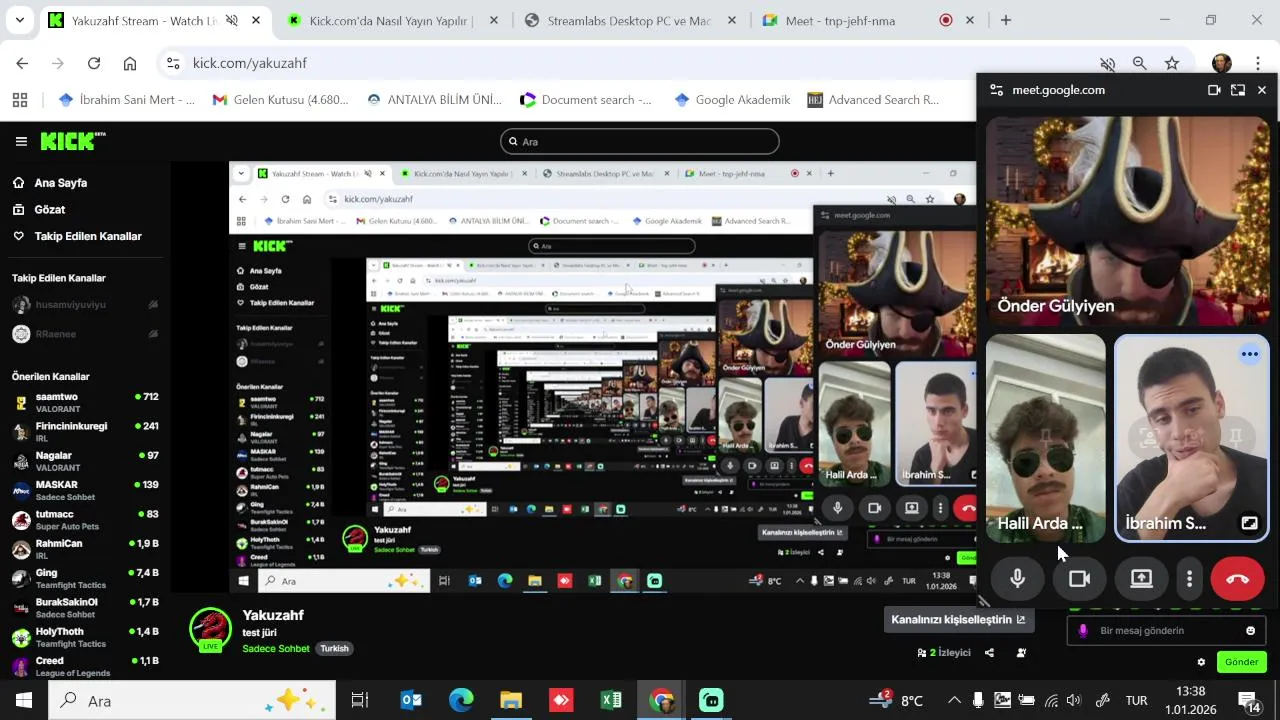Unmute the Yakuzahf Stream tab

(x=232, y=20)
